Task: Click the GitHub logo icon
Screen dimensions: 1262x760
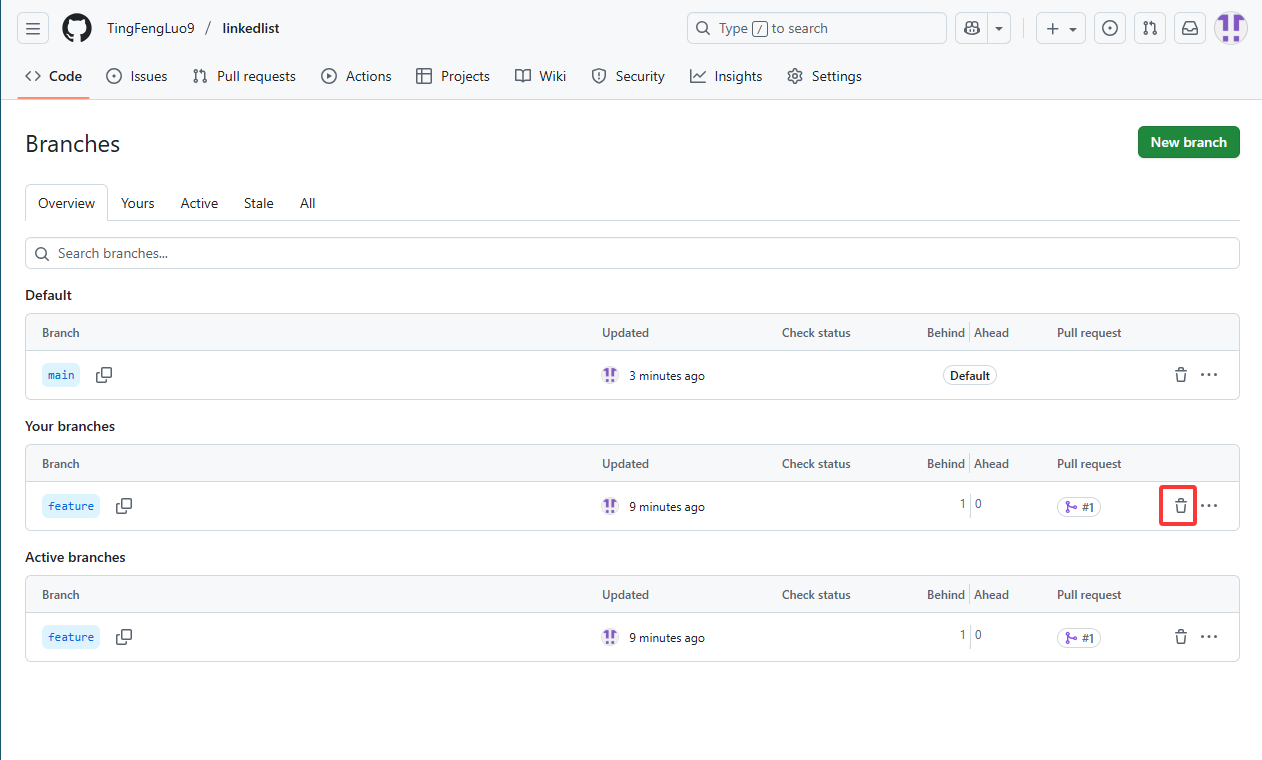Action: coord(77,29)
